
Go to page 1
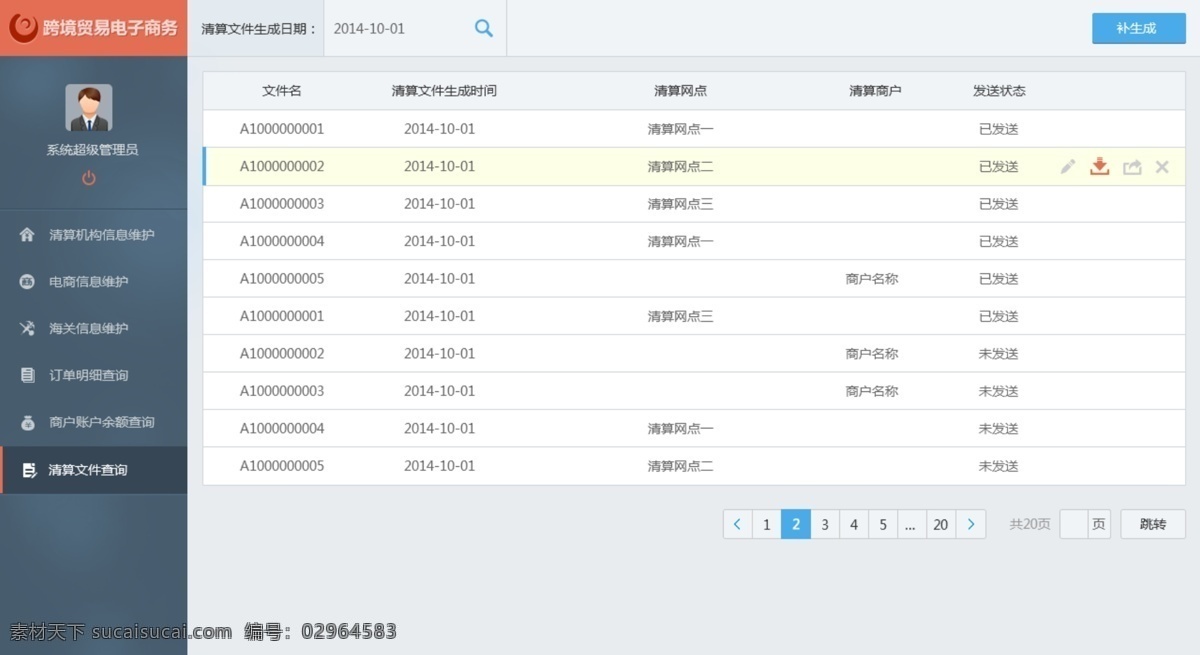767,524
